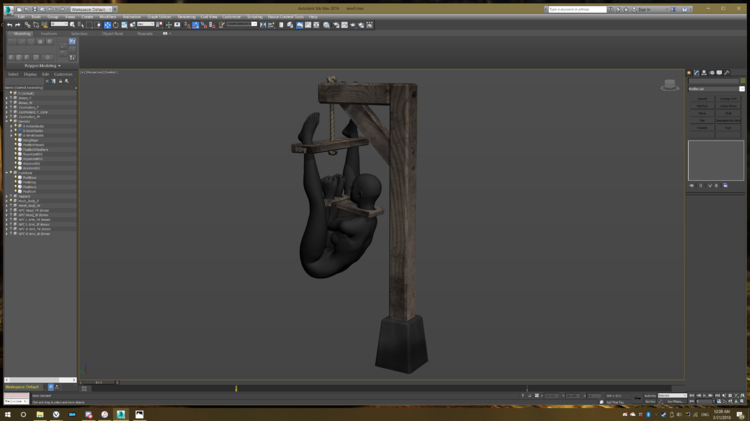Open Render Setup from main toolbar
Screen dimensions: 750x421
[336, 25]
